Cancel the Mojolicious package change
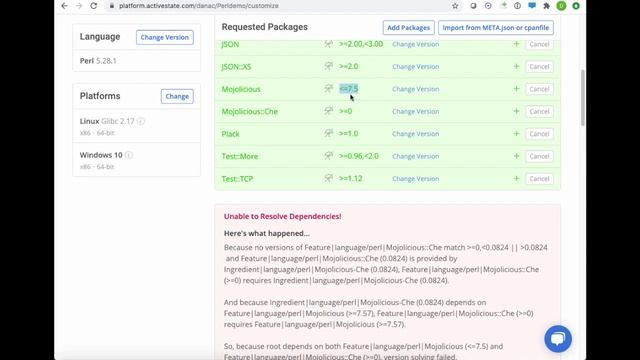This screenshot has height=360, width=640. click(x=539, y=89)
